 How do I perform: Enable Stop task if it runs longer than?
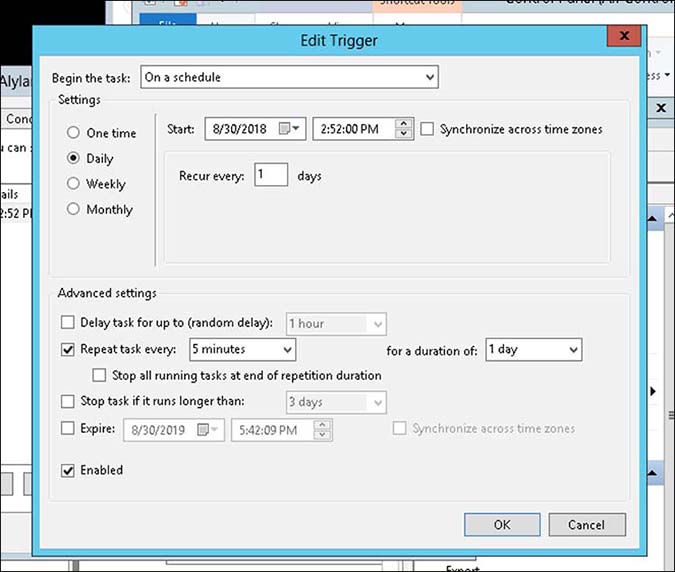[68, 402]
